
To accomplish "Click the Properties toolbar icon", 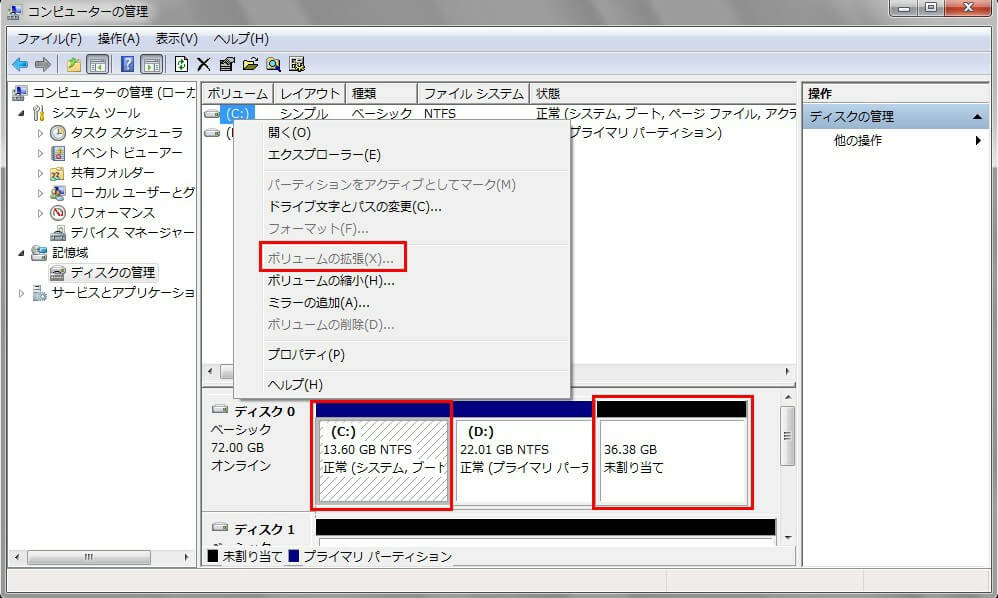I will coord(226,64).
